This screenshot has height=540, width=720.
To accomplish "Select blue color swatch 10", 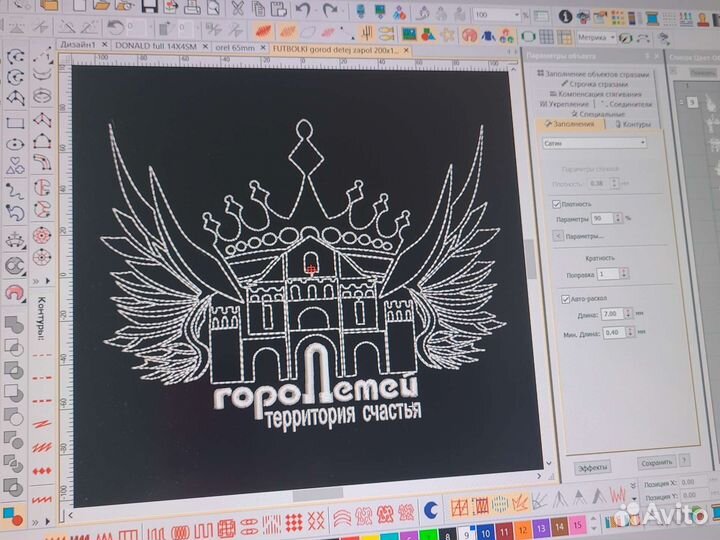I will point(485,532).
